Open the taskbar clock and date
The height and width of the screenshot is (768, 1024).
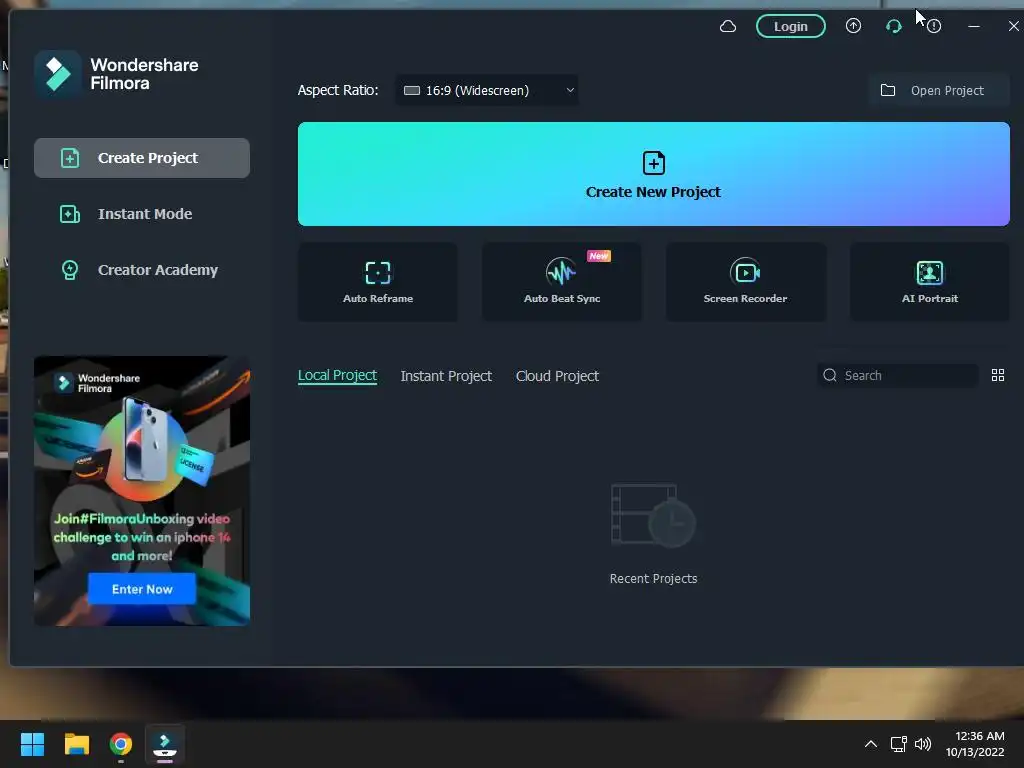point(976,744)
